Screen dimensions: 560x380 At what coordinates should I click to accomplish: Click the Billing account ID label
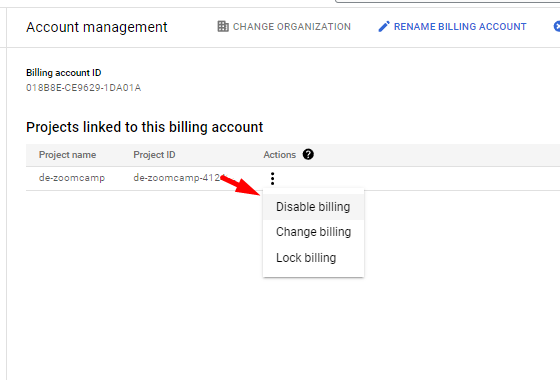pyautogui.click(x=64, y=72)
